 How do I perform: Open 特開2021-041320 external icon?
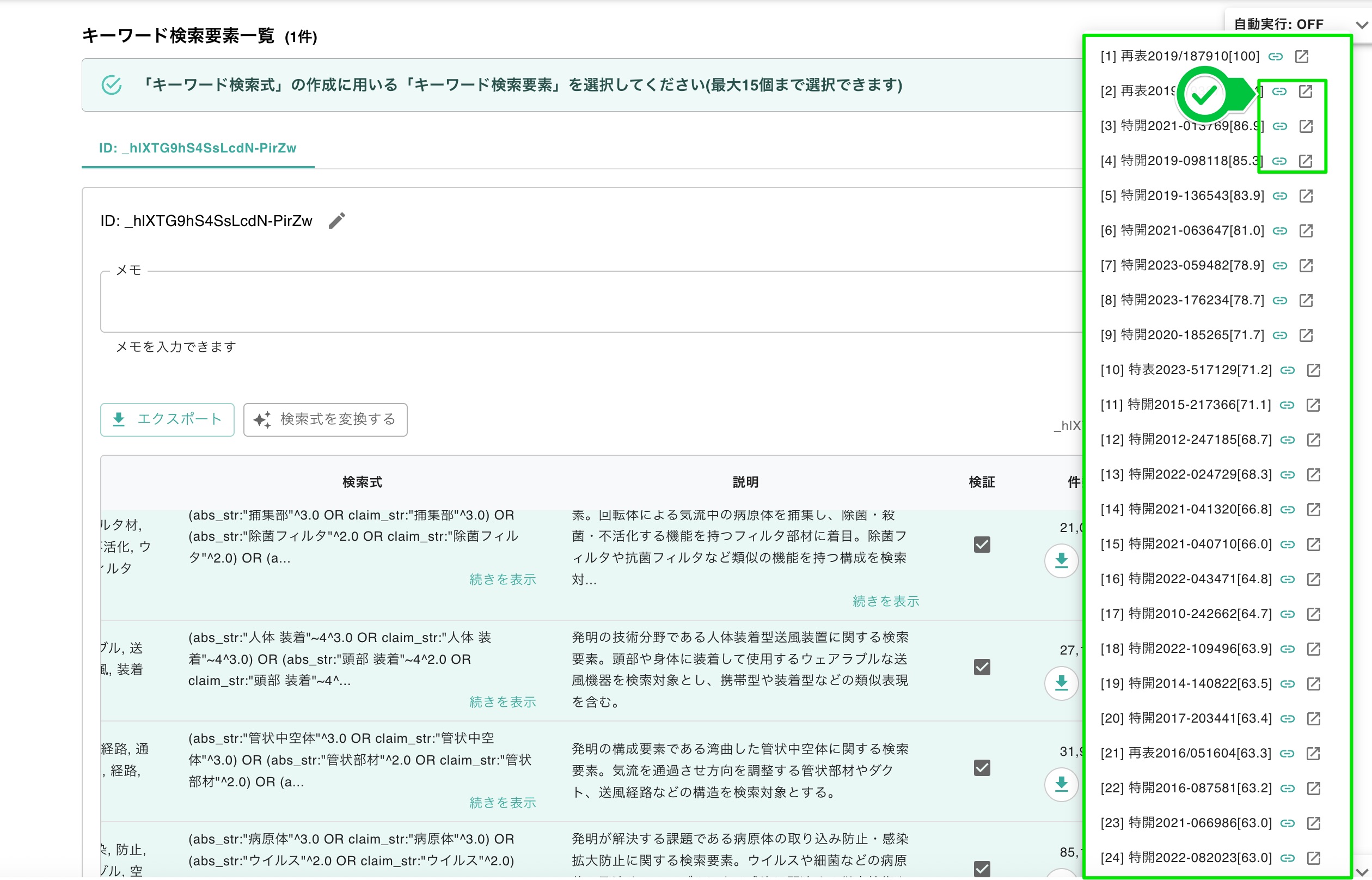(1314, 510)
